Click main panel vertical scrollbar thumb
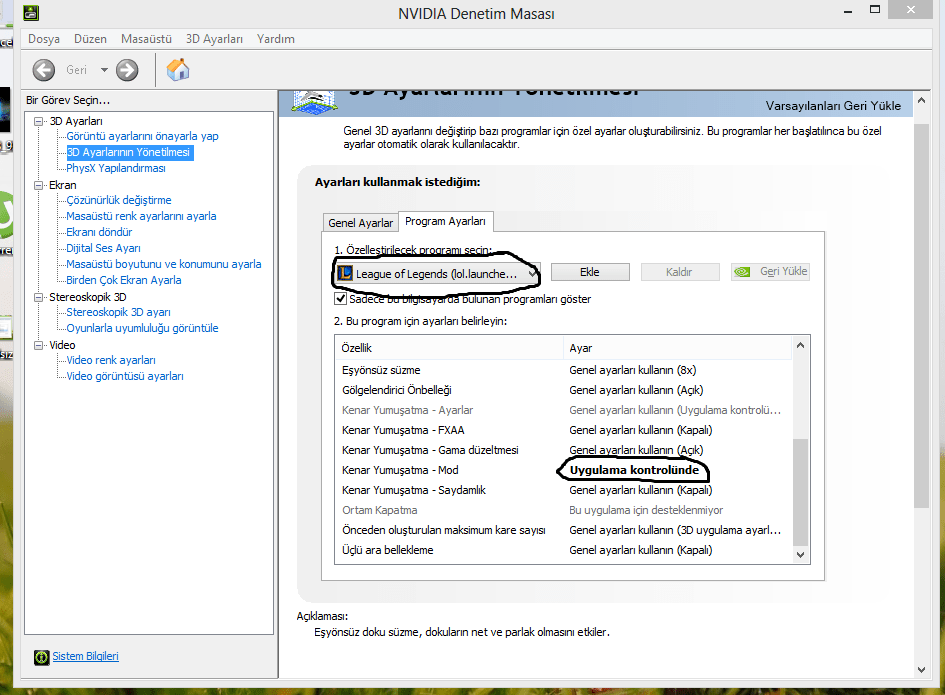The image size is (945, 695). point(921,315)
